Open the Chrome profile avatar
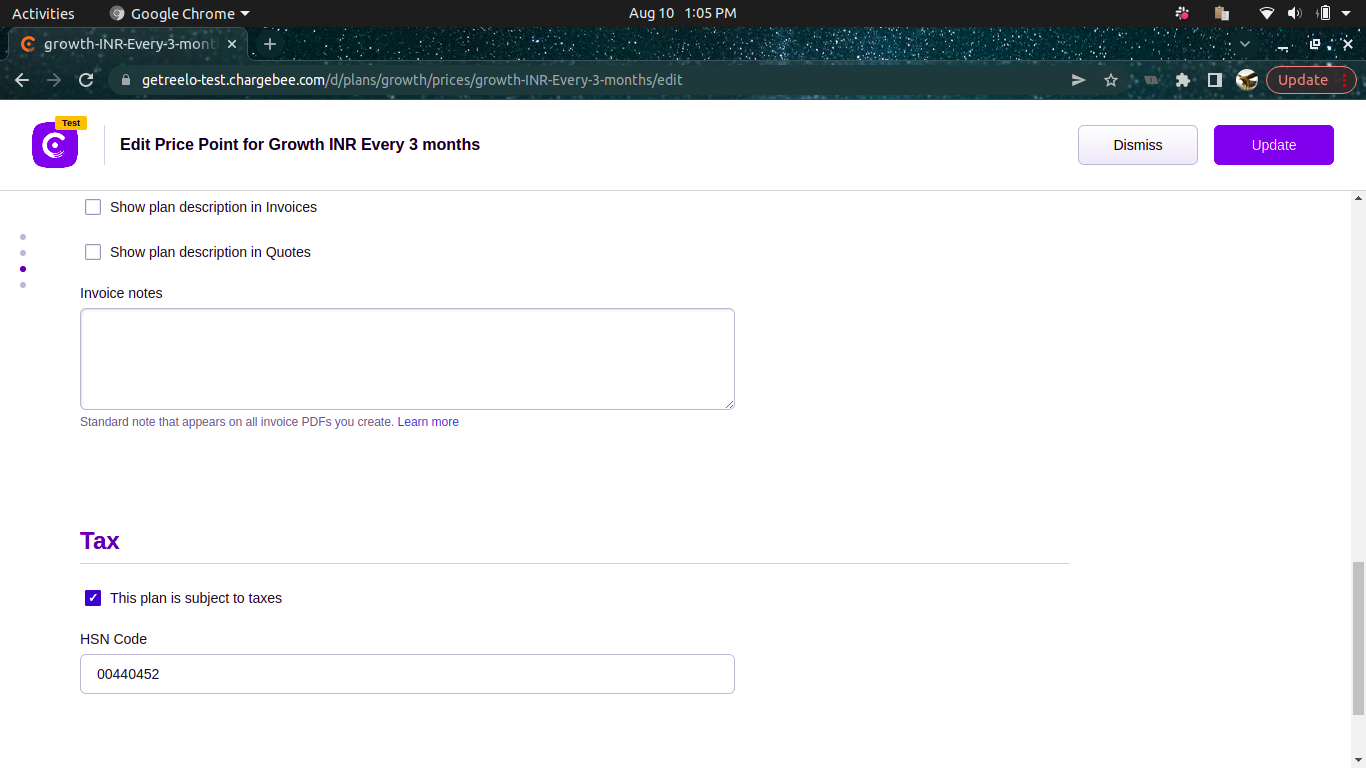 (x=1246, y=79)
